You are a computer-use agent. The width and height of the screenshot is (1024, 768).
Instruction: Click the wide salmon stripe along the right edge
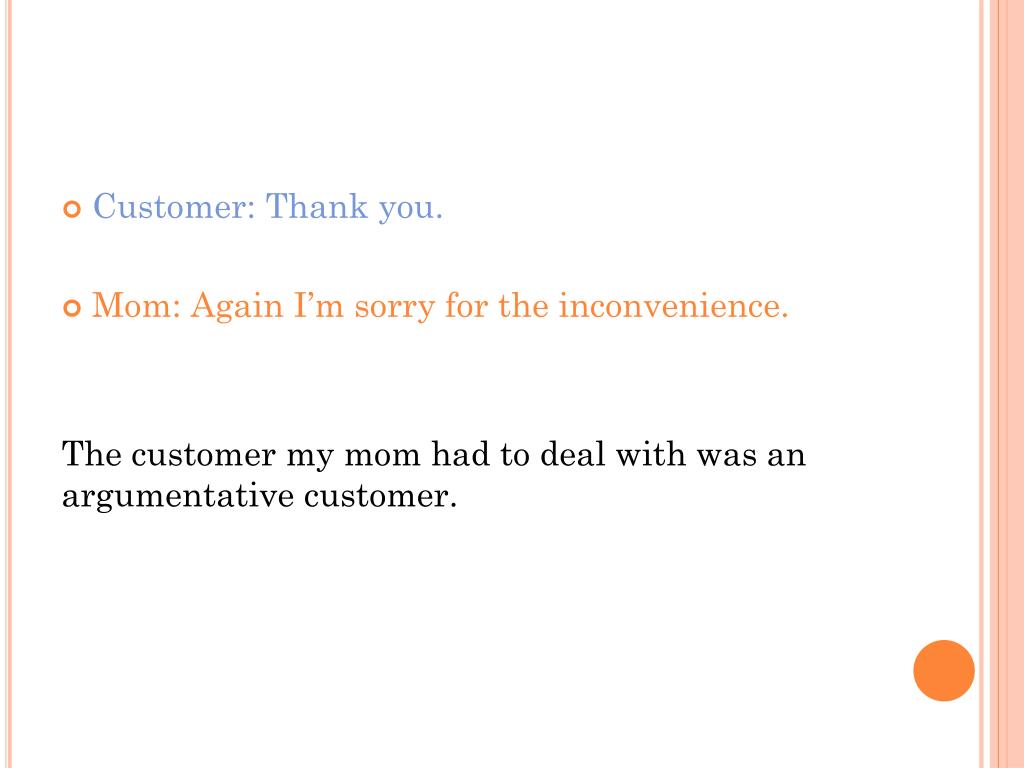click(1006, 384)
